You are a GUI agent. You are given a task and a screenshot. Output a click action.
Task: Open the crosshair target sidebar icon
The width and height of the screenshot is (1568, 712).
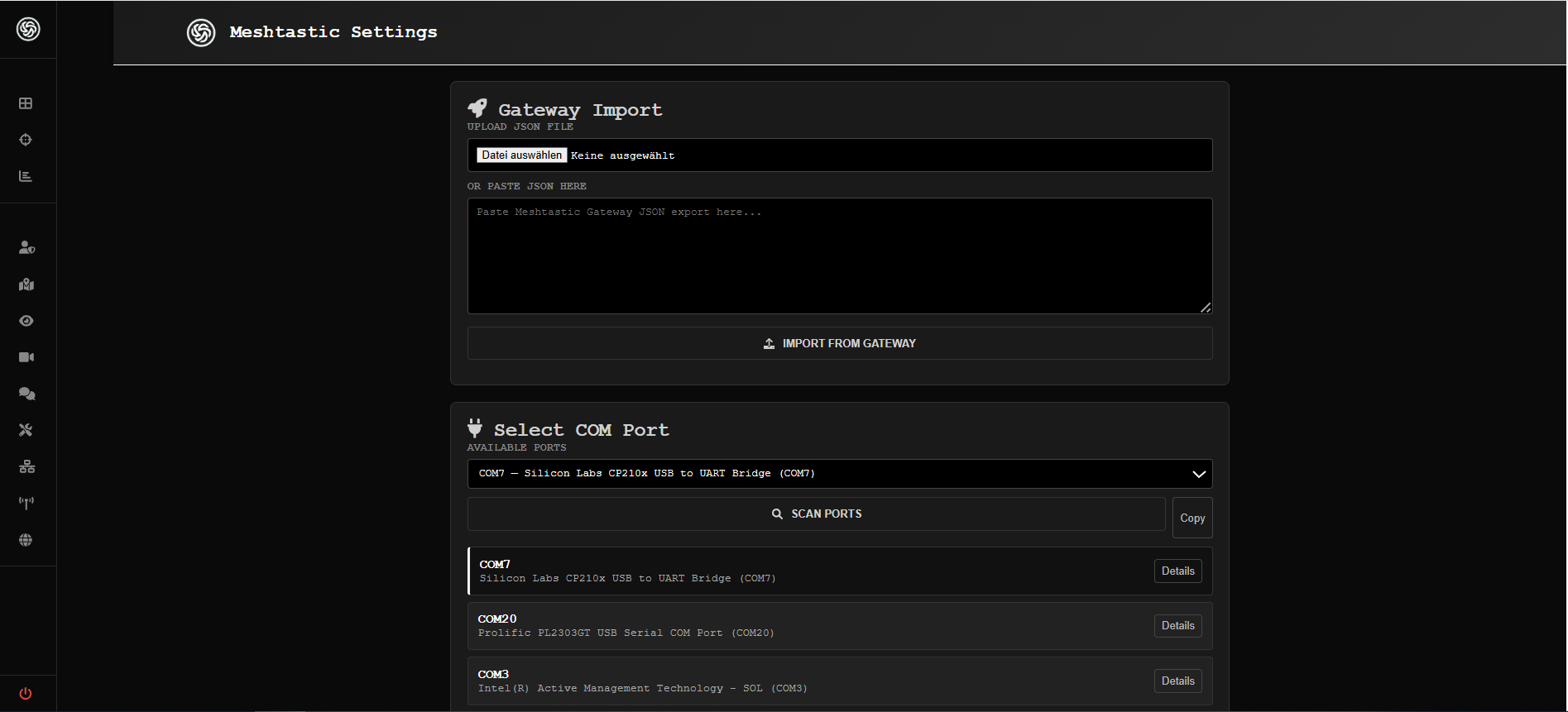(26, 140)
